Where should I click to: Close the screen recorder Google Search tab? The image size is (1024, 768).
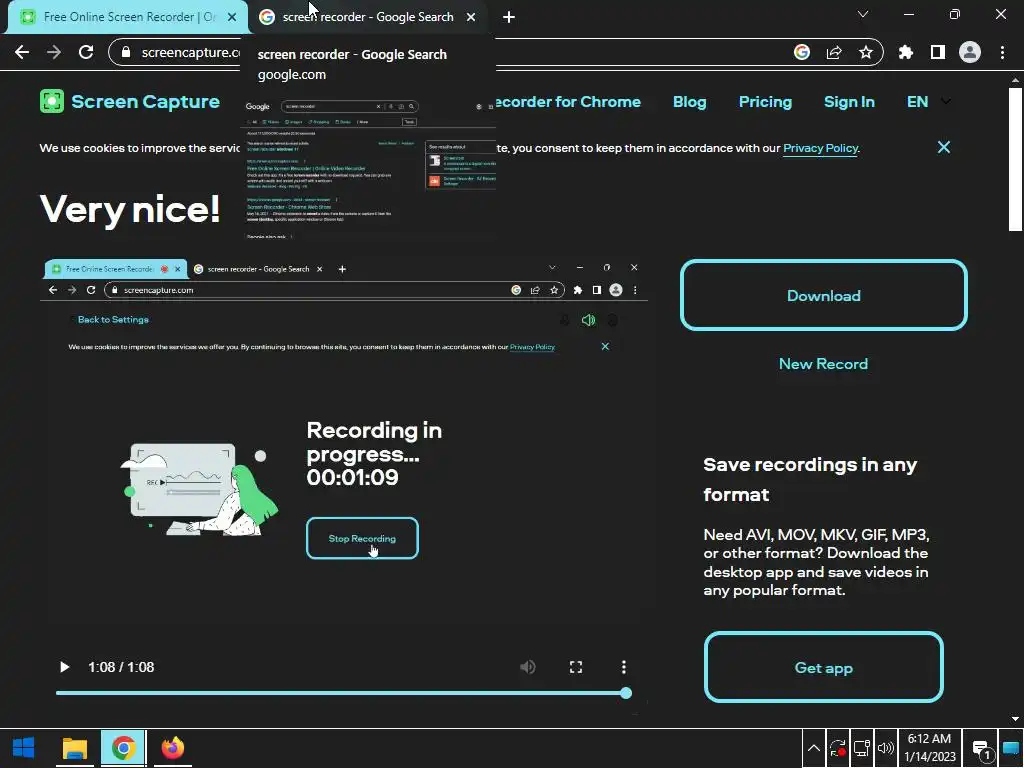click(x=471, y=17)
